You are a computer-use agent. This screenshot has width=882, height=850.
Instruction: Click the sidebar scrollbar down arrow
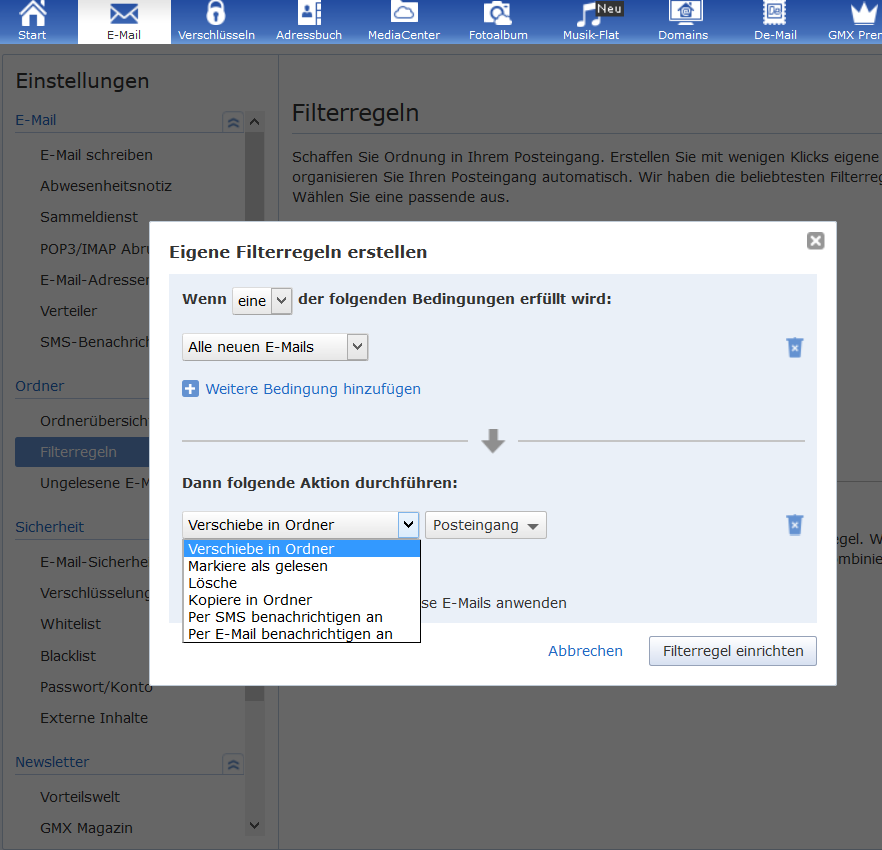pyautogui.click(x=254, y=825)
